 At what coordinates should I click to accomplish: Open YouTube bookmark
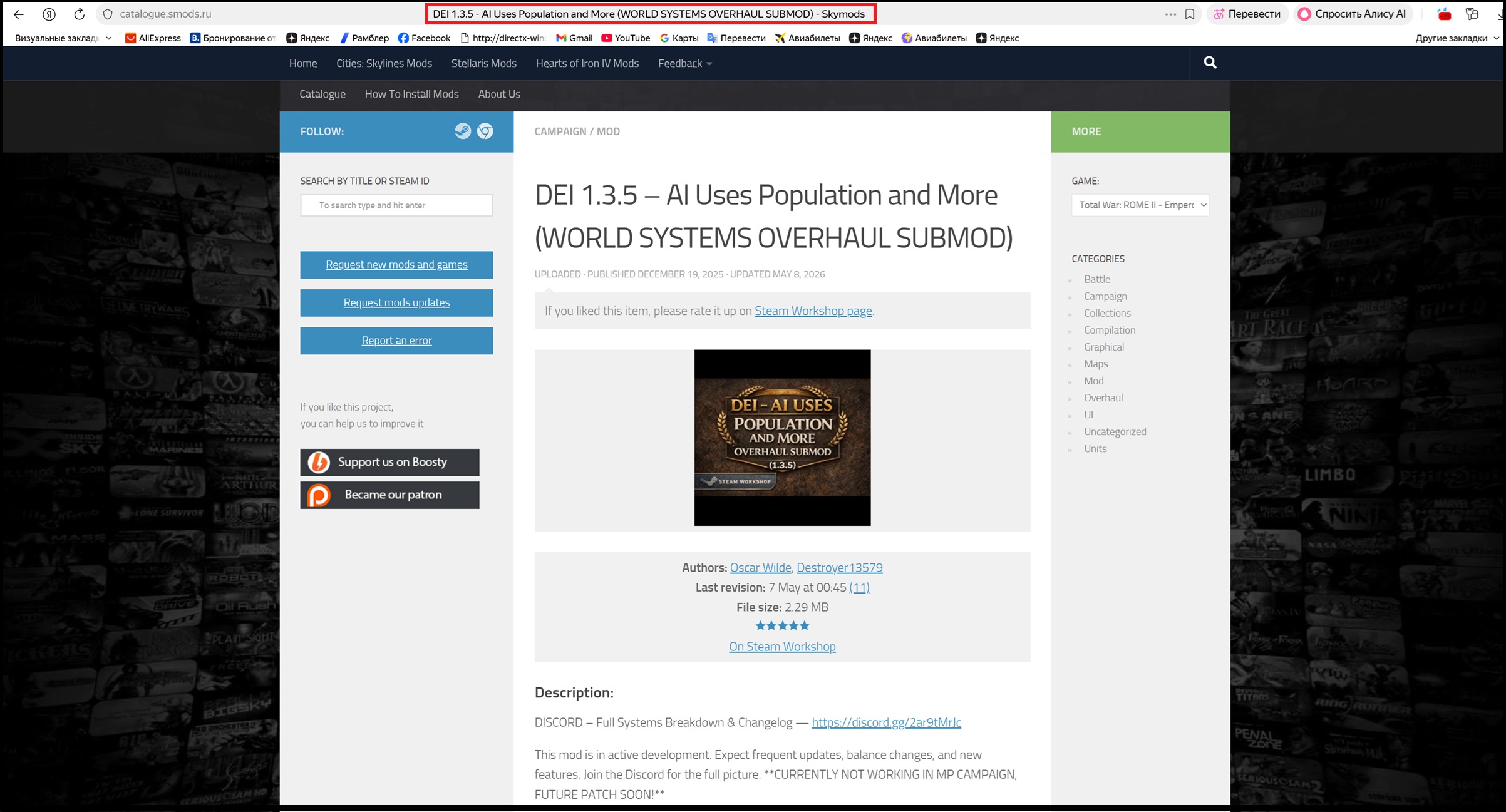coord(626,38)
